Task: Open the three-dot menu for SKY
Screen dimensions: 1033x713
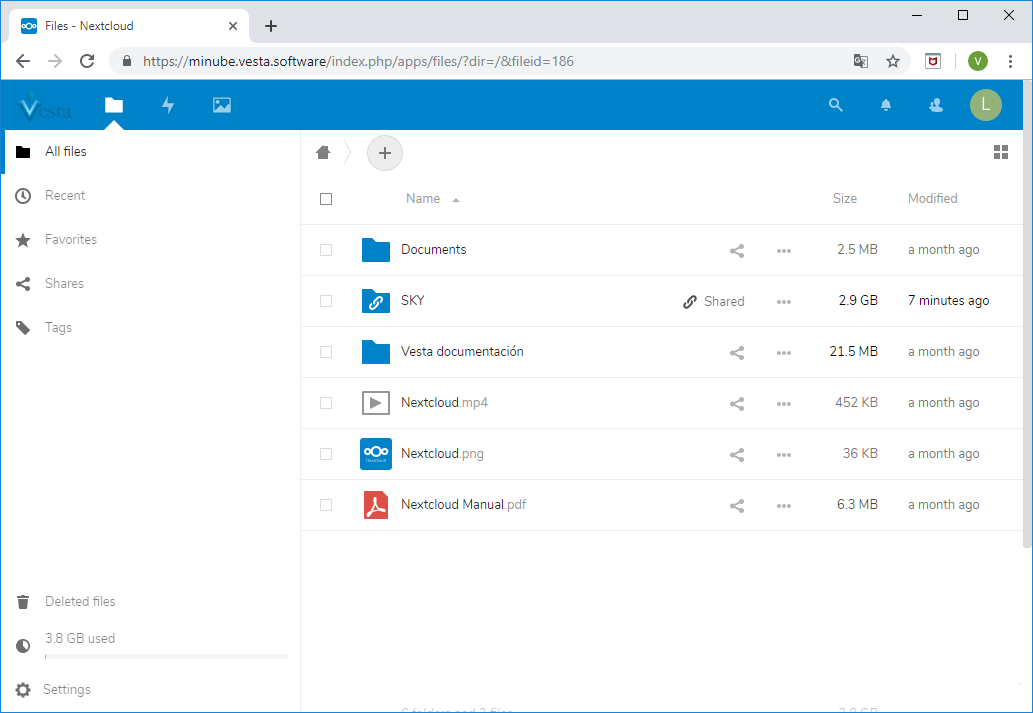Action: [x=784, y=302]
